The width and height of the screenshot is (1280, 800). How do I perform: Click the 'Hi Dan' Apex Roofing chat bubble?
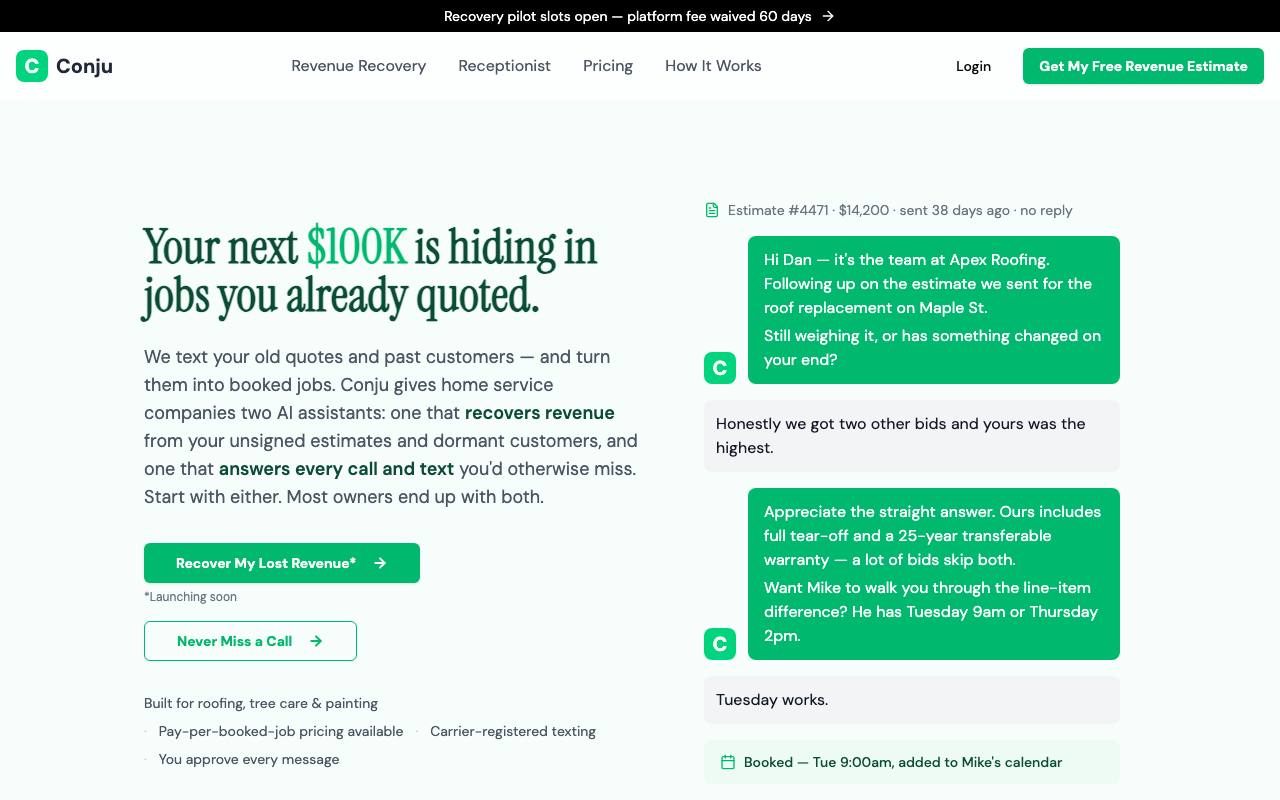click(x=934, y=310)
